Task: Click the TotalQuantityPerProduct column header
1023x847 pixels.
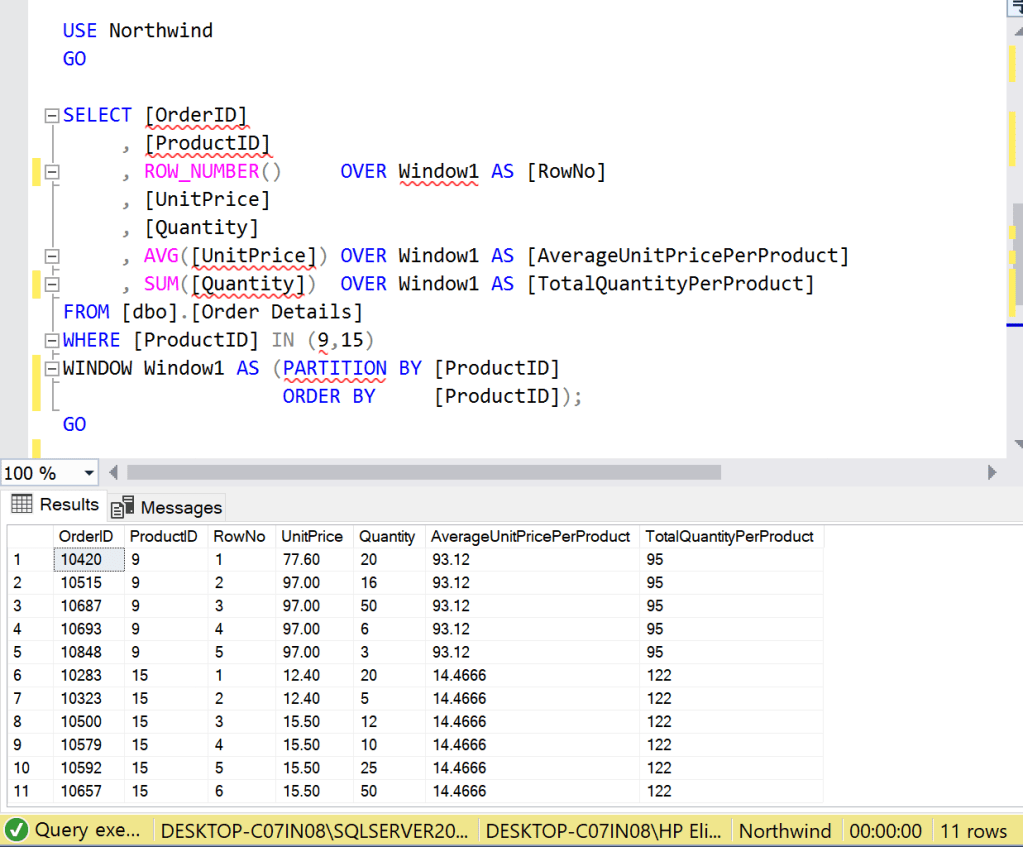Action: tap(729, 536)
